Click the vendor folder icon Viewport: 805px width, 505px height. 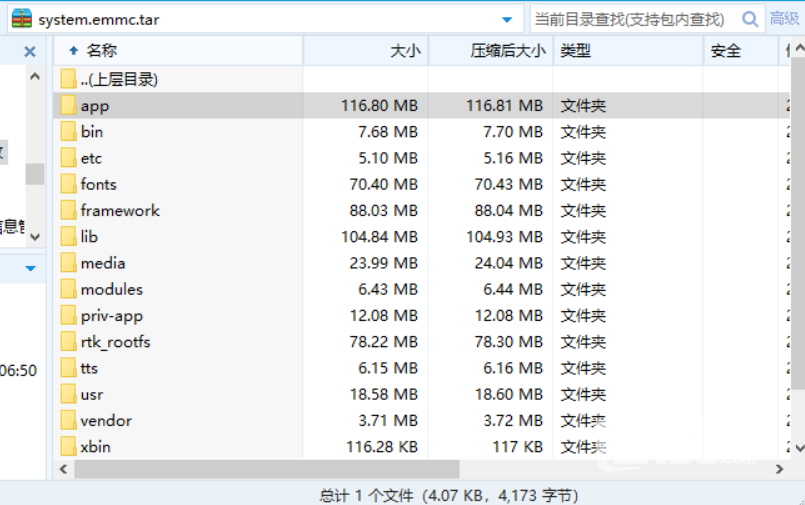tap(68, 420)
